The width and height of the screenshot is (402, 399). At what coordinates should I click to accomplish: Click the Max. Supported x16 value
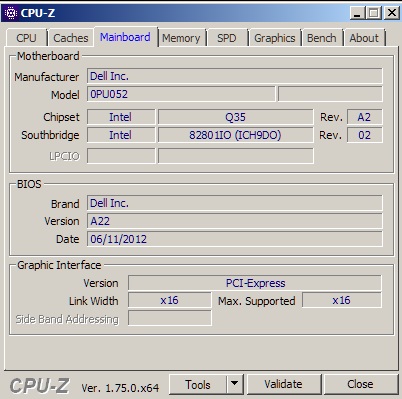point(342,300)
